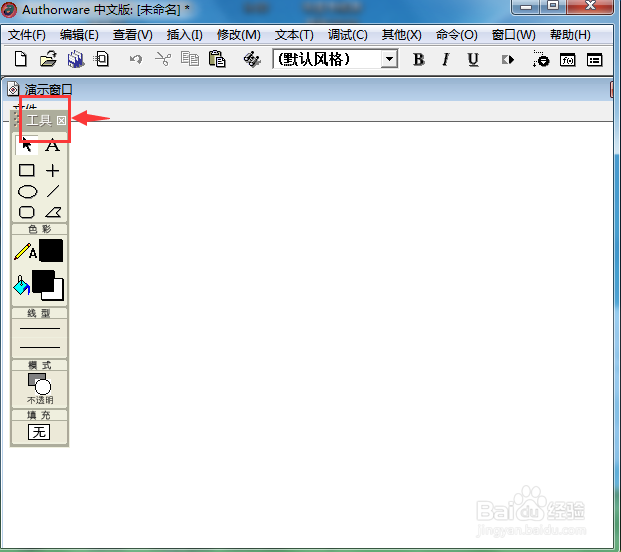The width and height of the screenshot is (621, 552).
Task: Click the find toolbar icon
Action: pos(251,60)
